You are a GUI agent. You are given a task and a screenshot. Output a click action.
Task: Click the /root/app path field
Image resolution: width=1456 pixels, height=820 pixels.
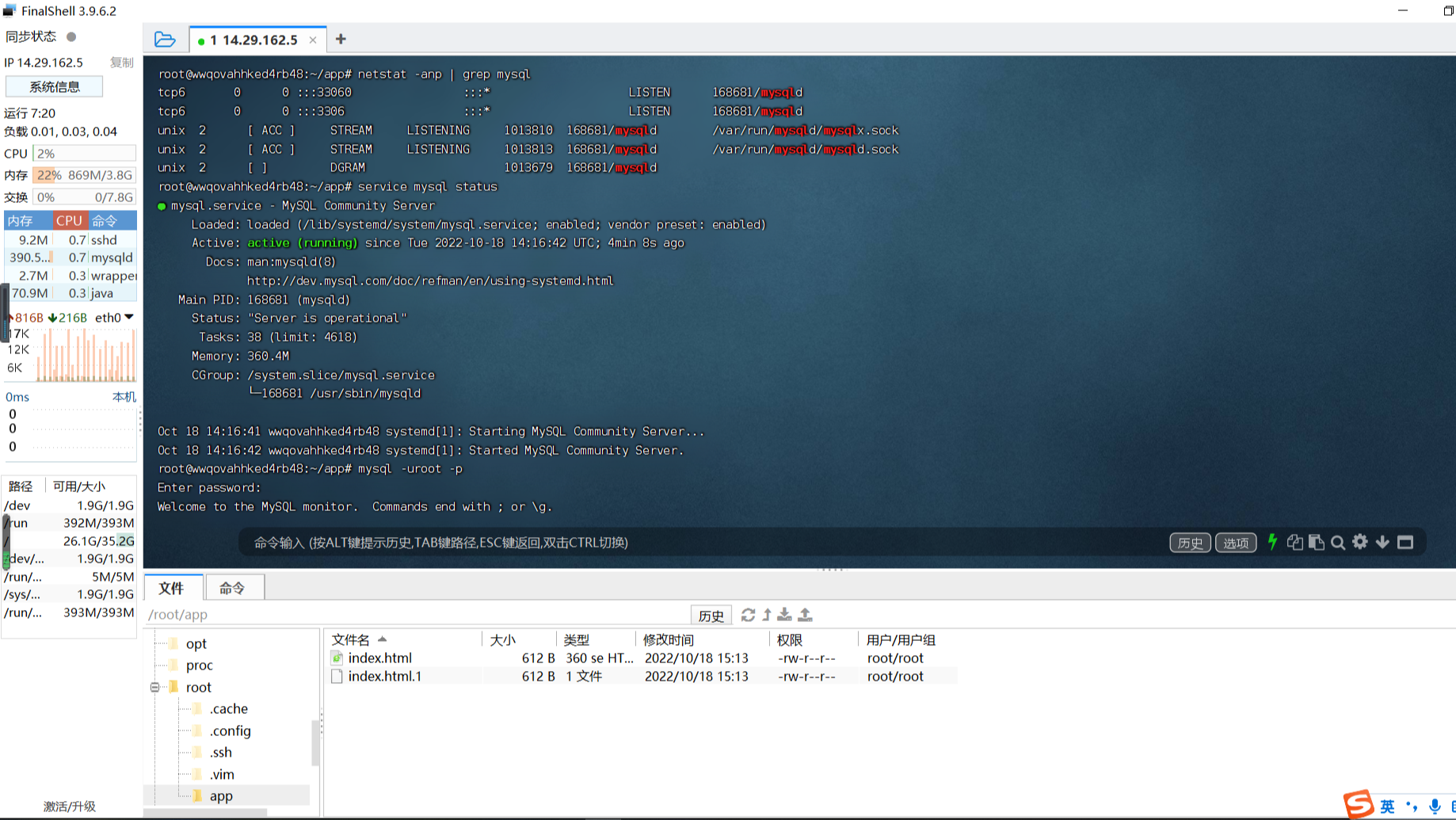(x=417, y=615)
